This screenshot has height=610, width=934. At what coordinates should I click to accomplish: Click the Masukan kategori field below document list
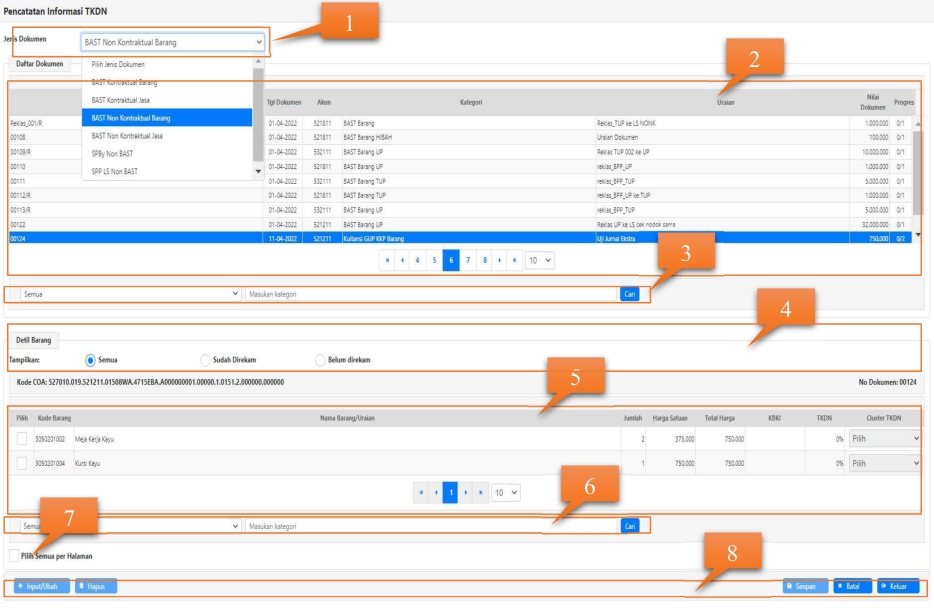point(430,294)
